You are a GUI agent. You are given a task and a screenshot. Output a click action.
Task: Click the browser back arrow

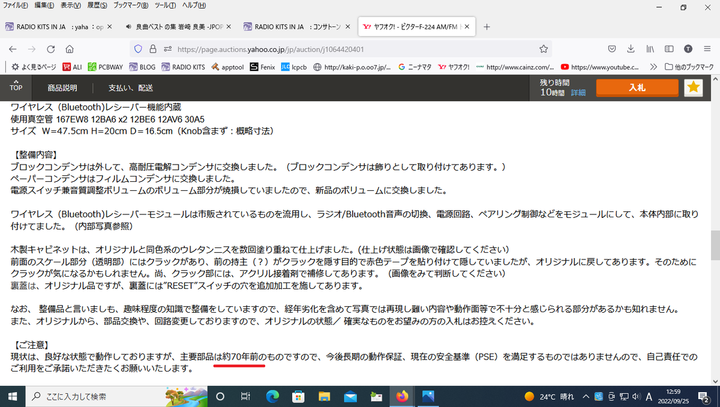coord(13,48)
